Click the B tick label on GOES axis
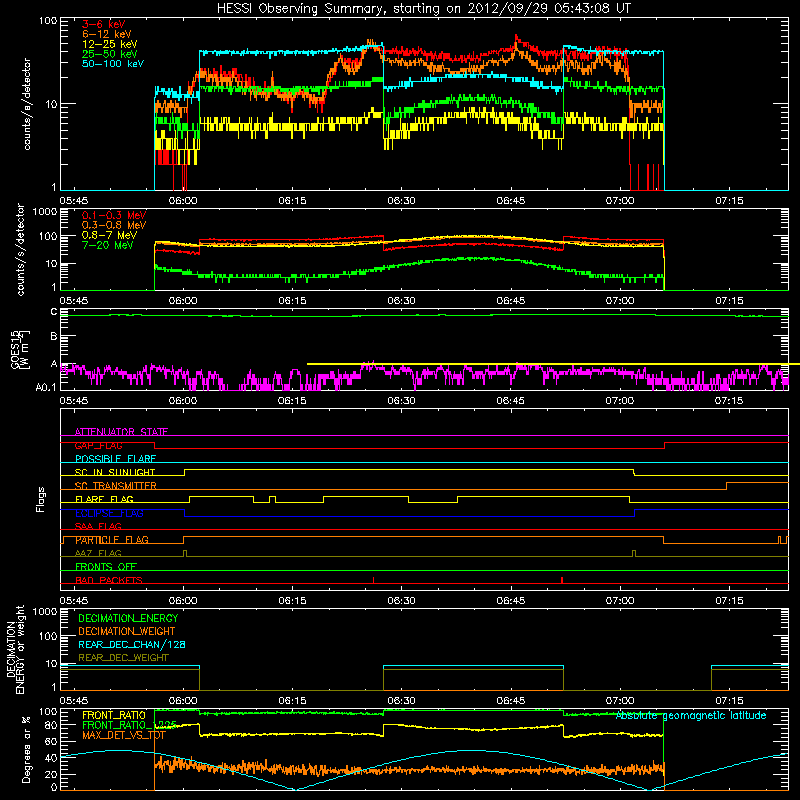 point(54,336)
